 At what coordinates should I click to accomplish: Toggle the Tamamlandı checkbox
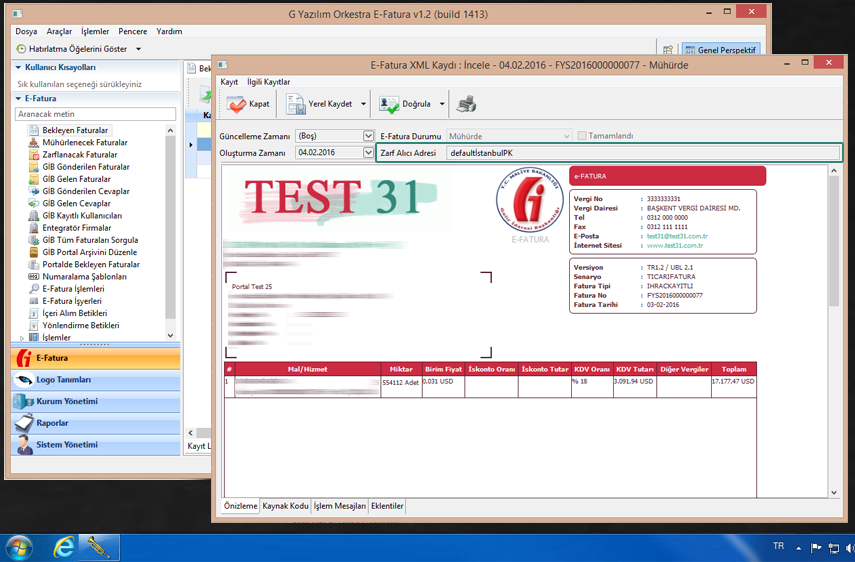coord(582,136)
